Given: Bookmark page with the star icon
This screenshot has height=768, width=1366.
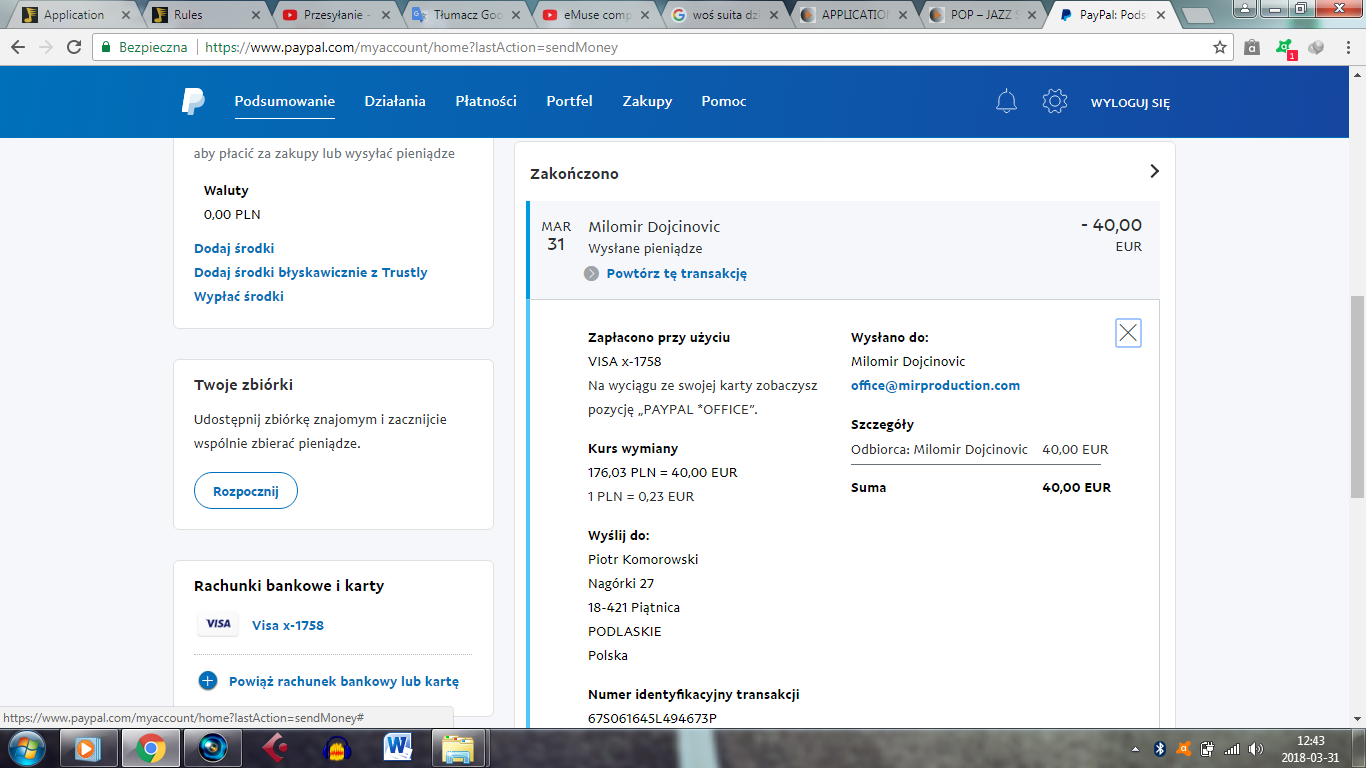Looking at the screenshot, I should 1219,47.
